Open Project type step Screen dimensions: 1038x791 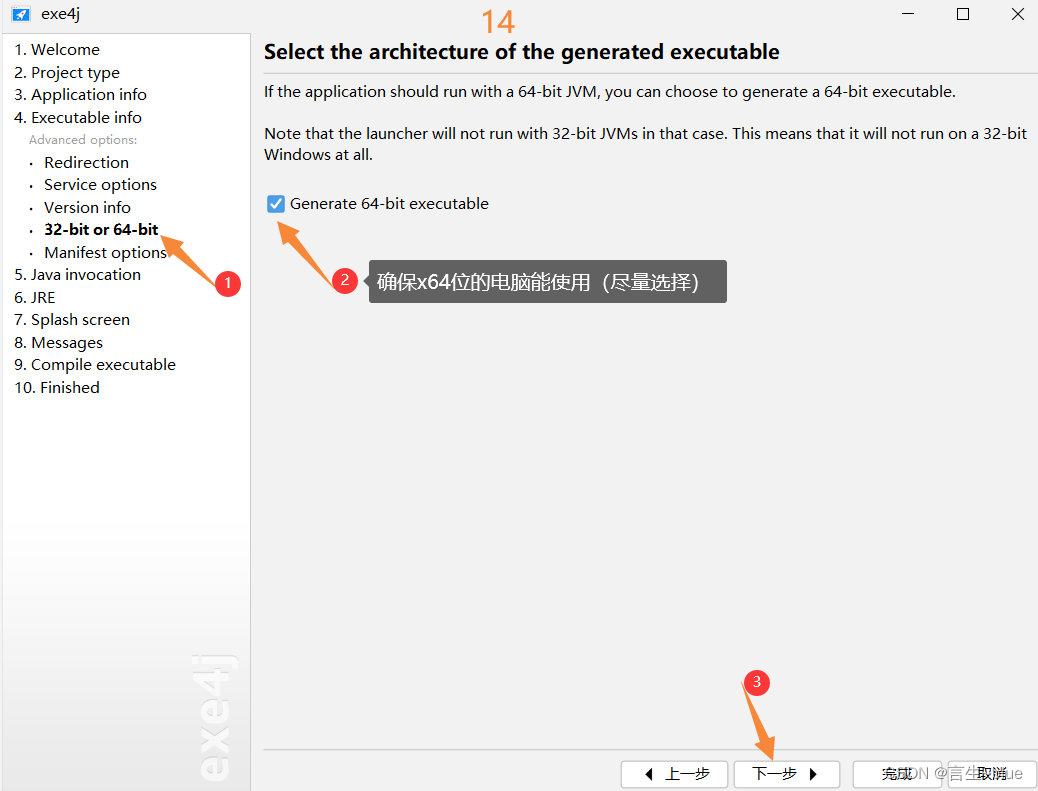(67, 72)
